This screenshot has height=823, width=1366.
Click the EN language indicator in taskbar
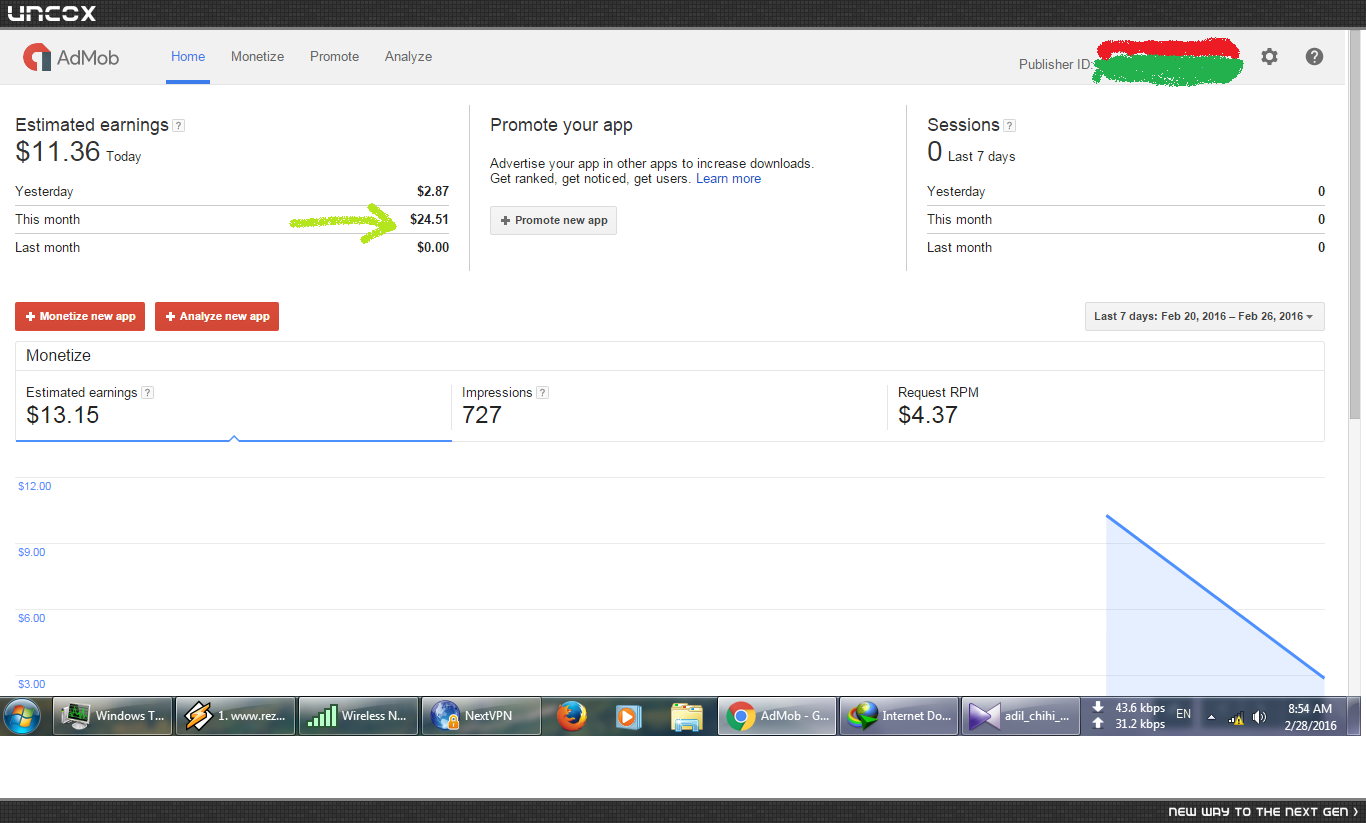1183,714
